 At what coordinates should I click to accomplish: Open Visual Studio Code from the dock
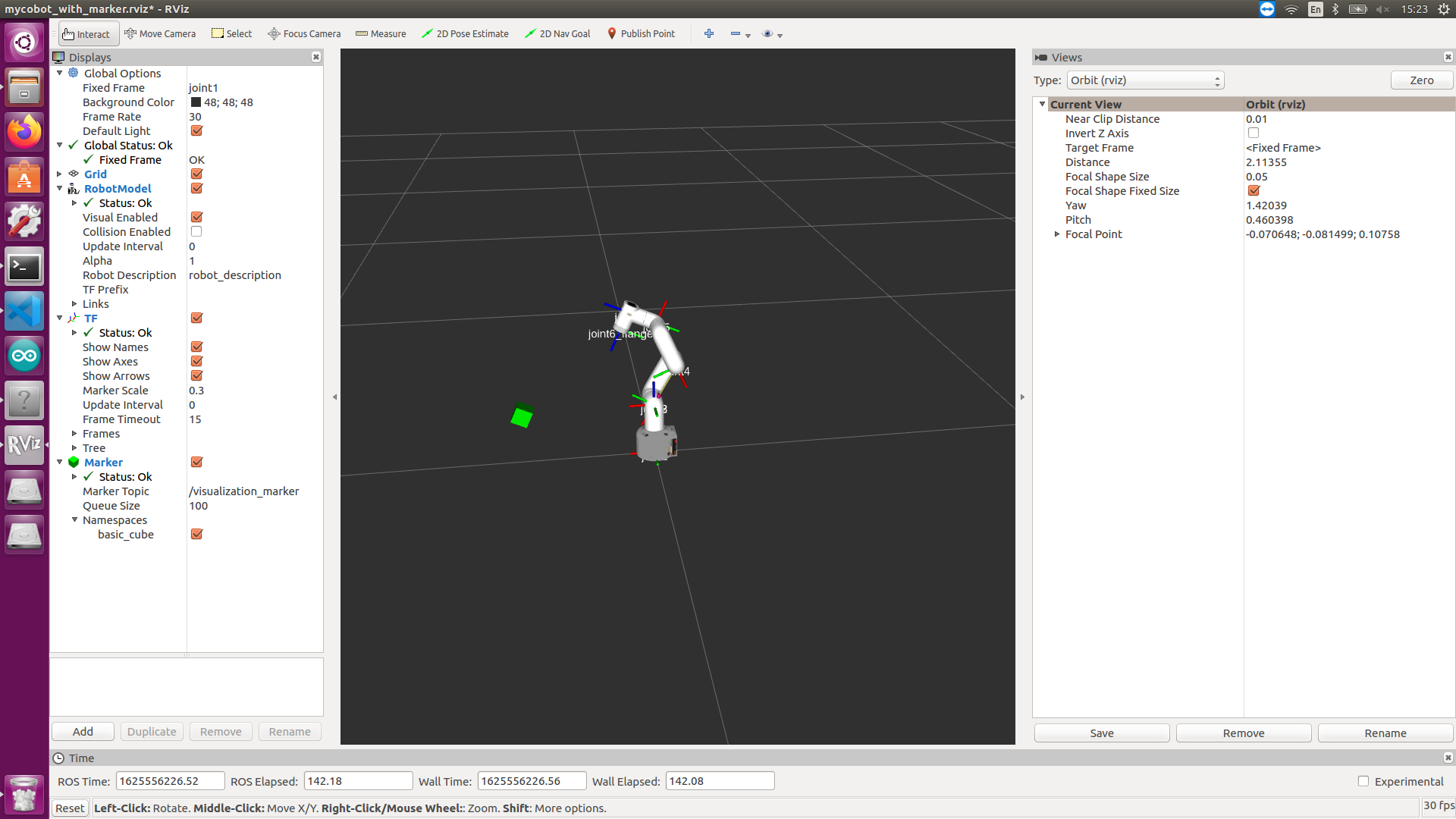[24, 312]
